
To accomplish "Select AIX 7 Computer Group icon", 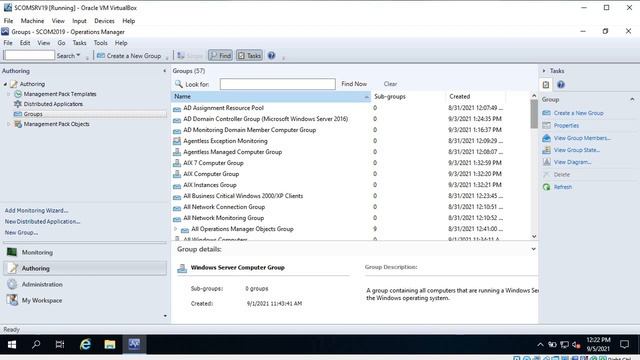I will point(177,163).
